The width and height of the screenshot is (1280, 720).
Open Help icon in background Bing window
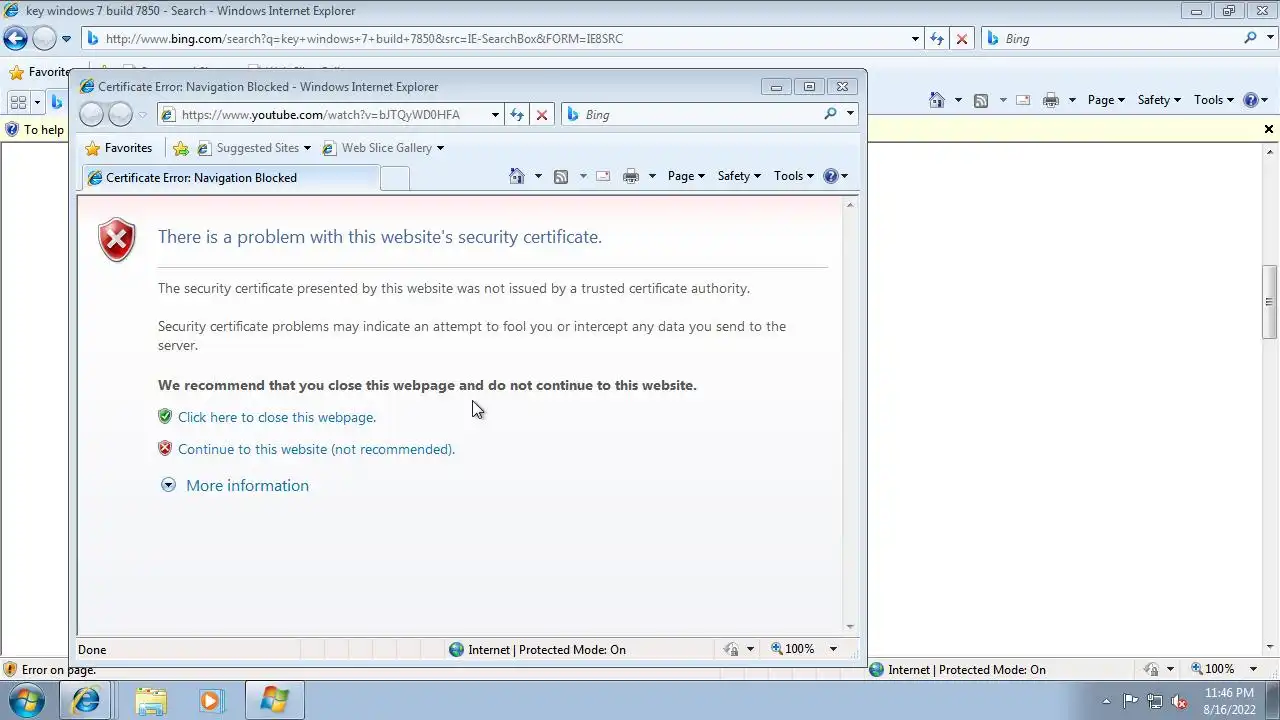point(1250,100)
